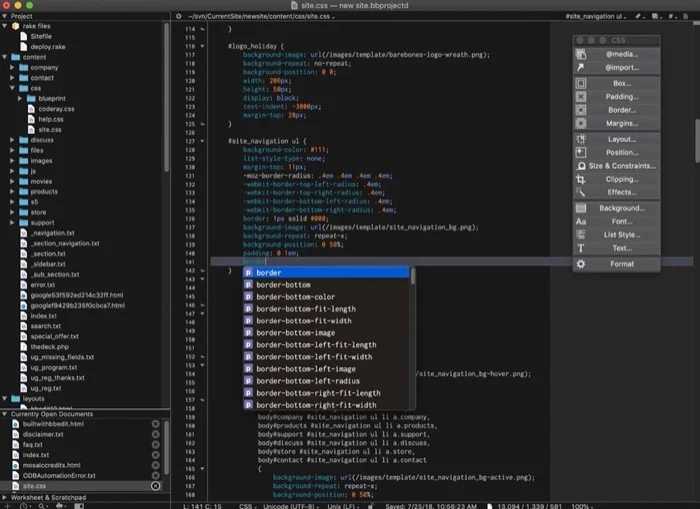Close the index.txt open document

click(x=155, y=455)
